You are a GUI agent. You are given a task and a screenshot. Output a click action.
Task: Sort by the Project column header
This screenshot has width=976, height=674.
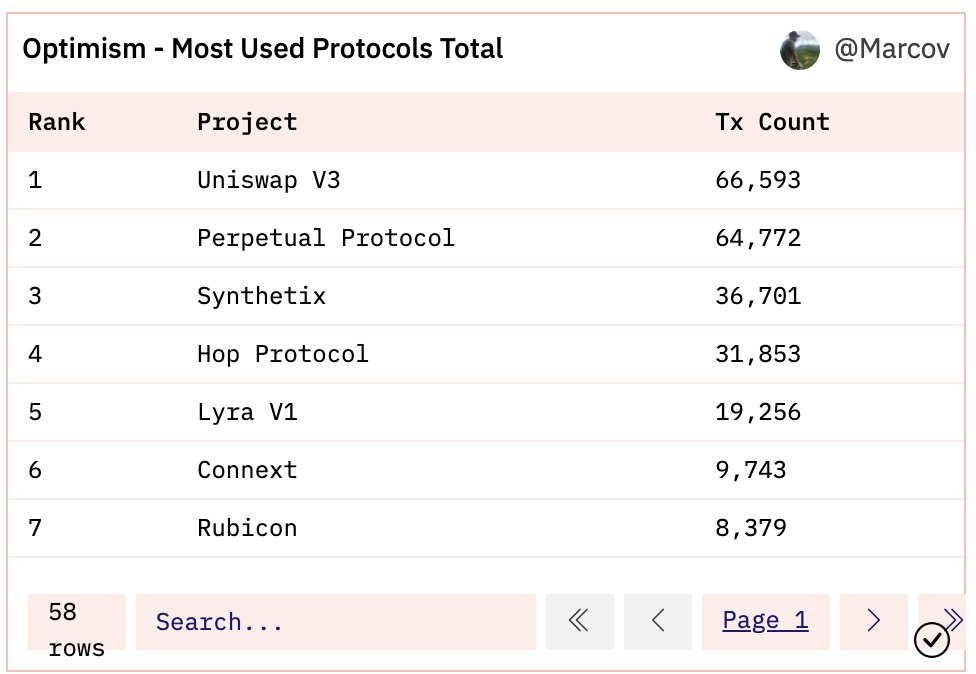(x=247, y=123)
